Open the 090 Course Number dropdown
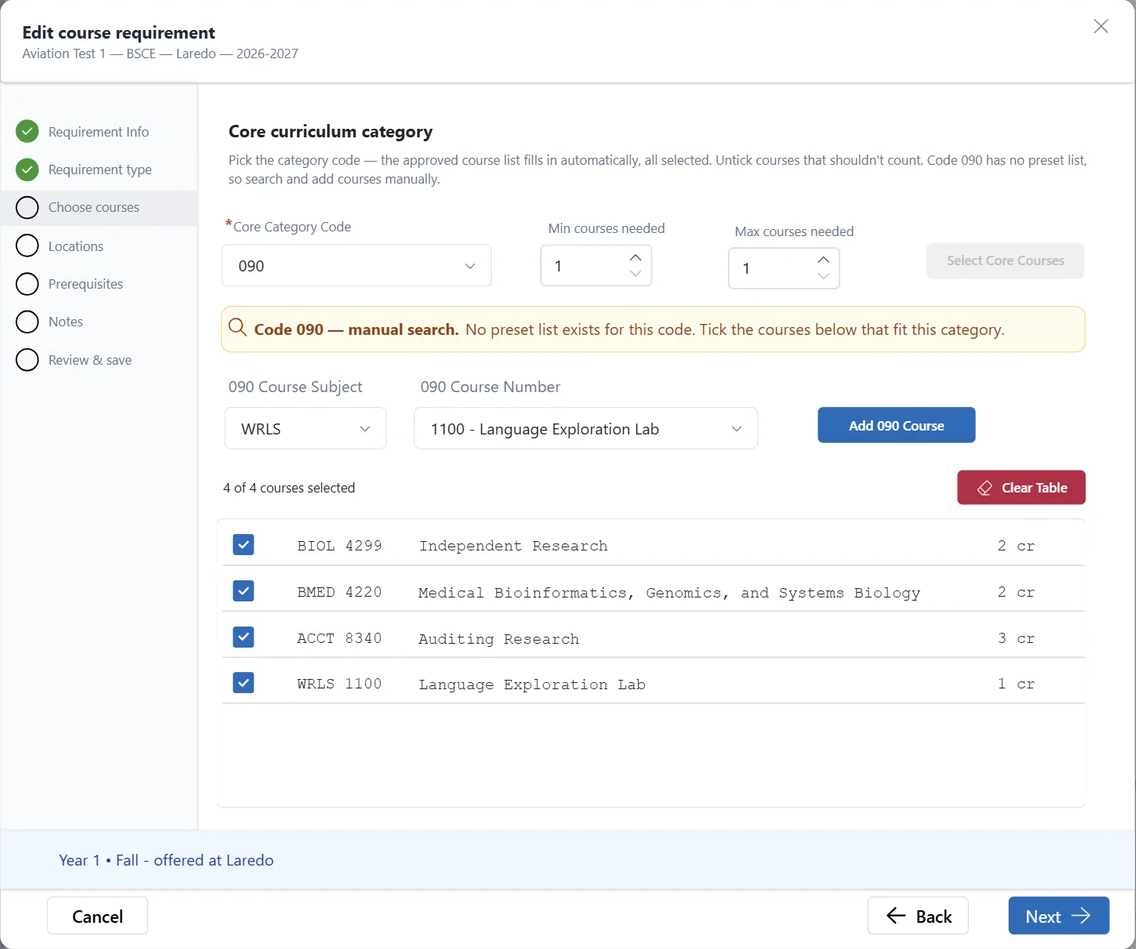 (585, 429)
